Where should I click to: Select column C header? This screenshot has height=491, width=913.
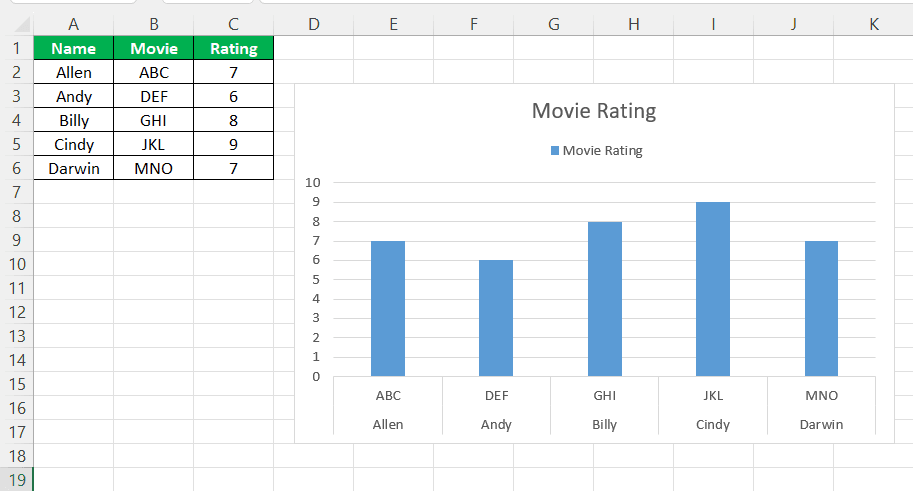[x=233, y=24]
